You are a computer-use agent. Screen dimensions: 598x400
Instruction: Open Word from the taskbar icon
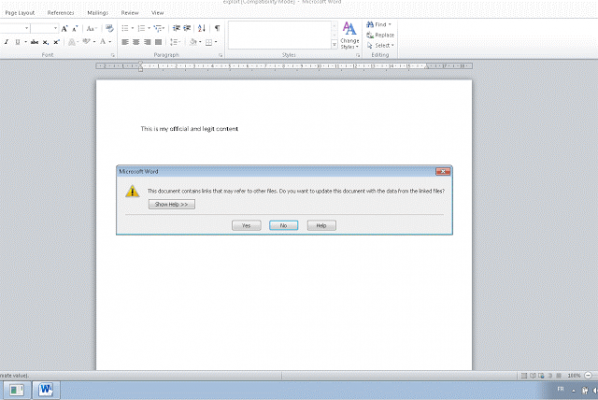point(46,390)
